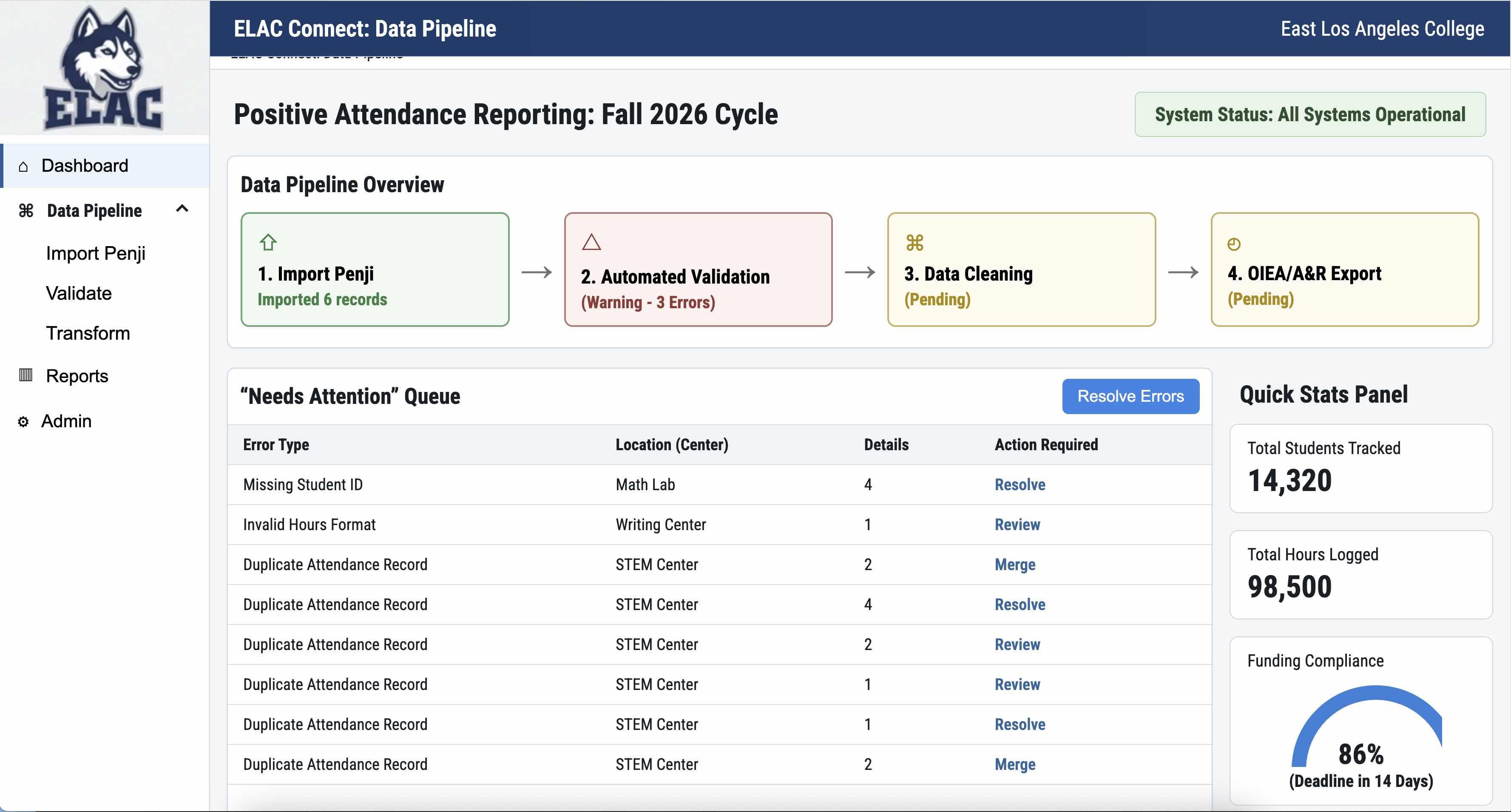Click the Location (Center) column header
The image size is (1511, 812).
click(672, 445)
